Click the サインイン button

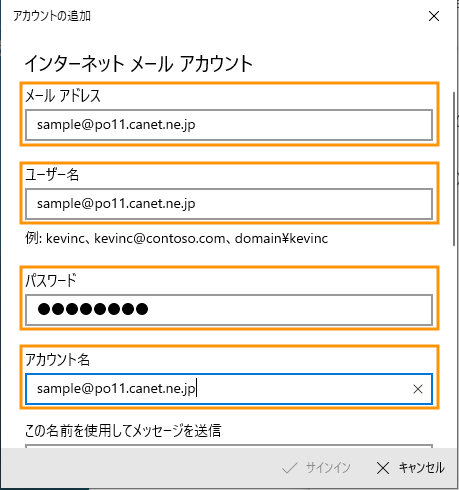coord(316,468)
